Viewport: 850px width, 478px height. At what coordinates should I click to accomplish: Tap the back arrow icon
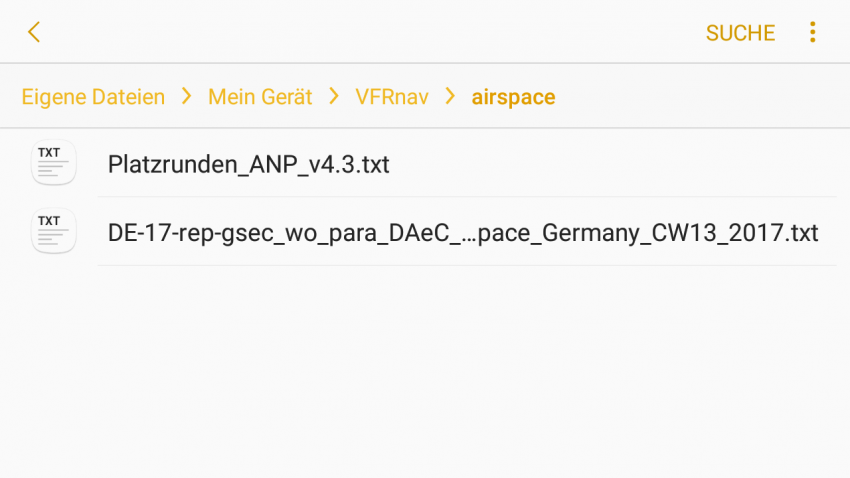pyautogui.click(x=34, y=32)
